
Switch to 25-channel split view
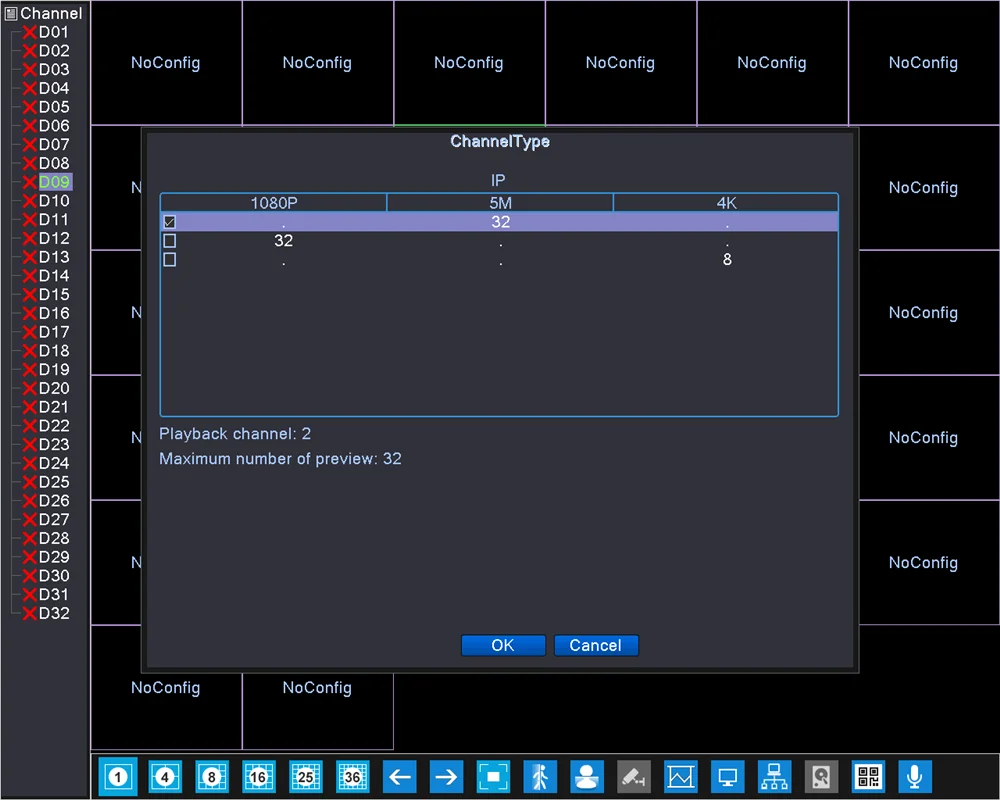pyautogui.click(x=305, y=776)
